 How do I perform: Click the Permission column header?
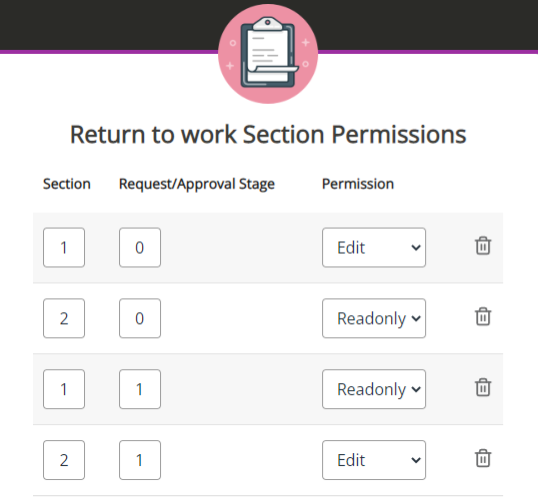pyautogui.click(x=358, y=184)
